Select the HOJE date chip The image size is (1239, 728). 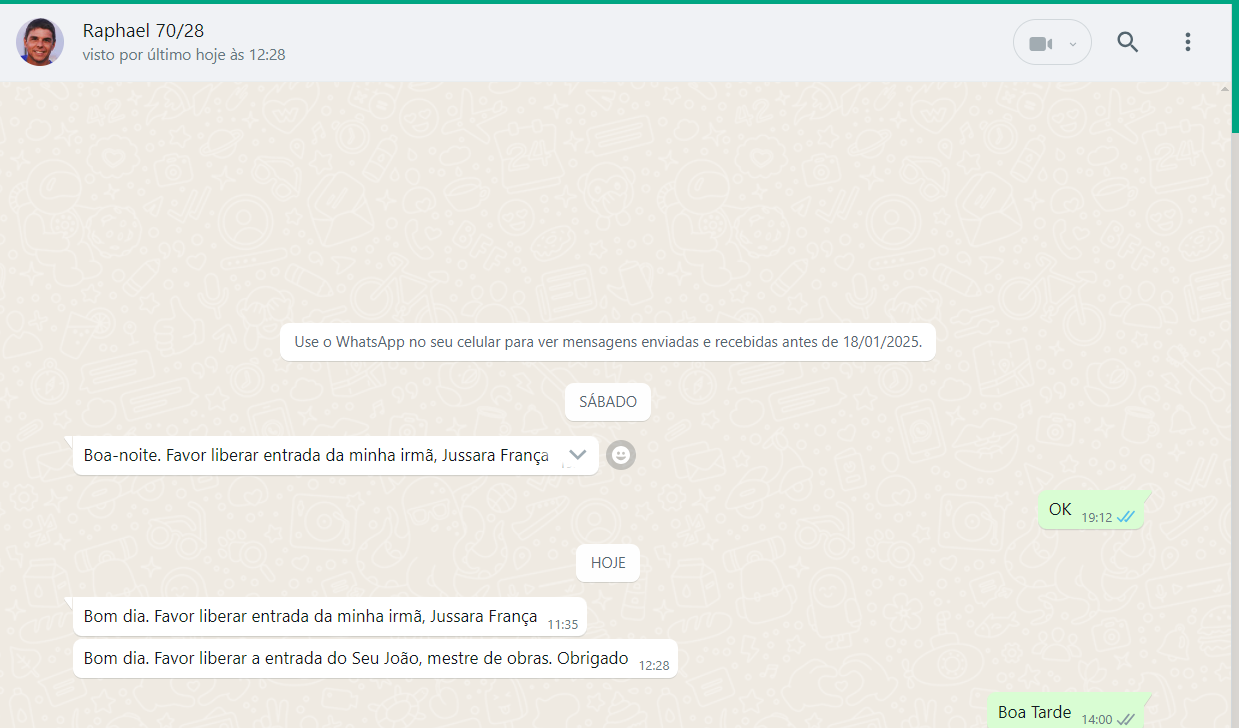pyautogui.click(x=608, y=563)
